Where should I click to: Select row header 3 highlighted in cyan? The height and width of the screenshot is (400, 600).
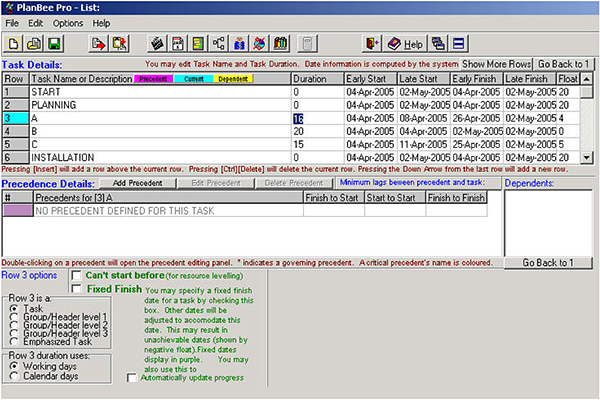tap(16, 118)
